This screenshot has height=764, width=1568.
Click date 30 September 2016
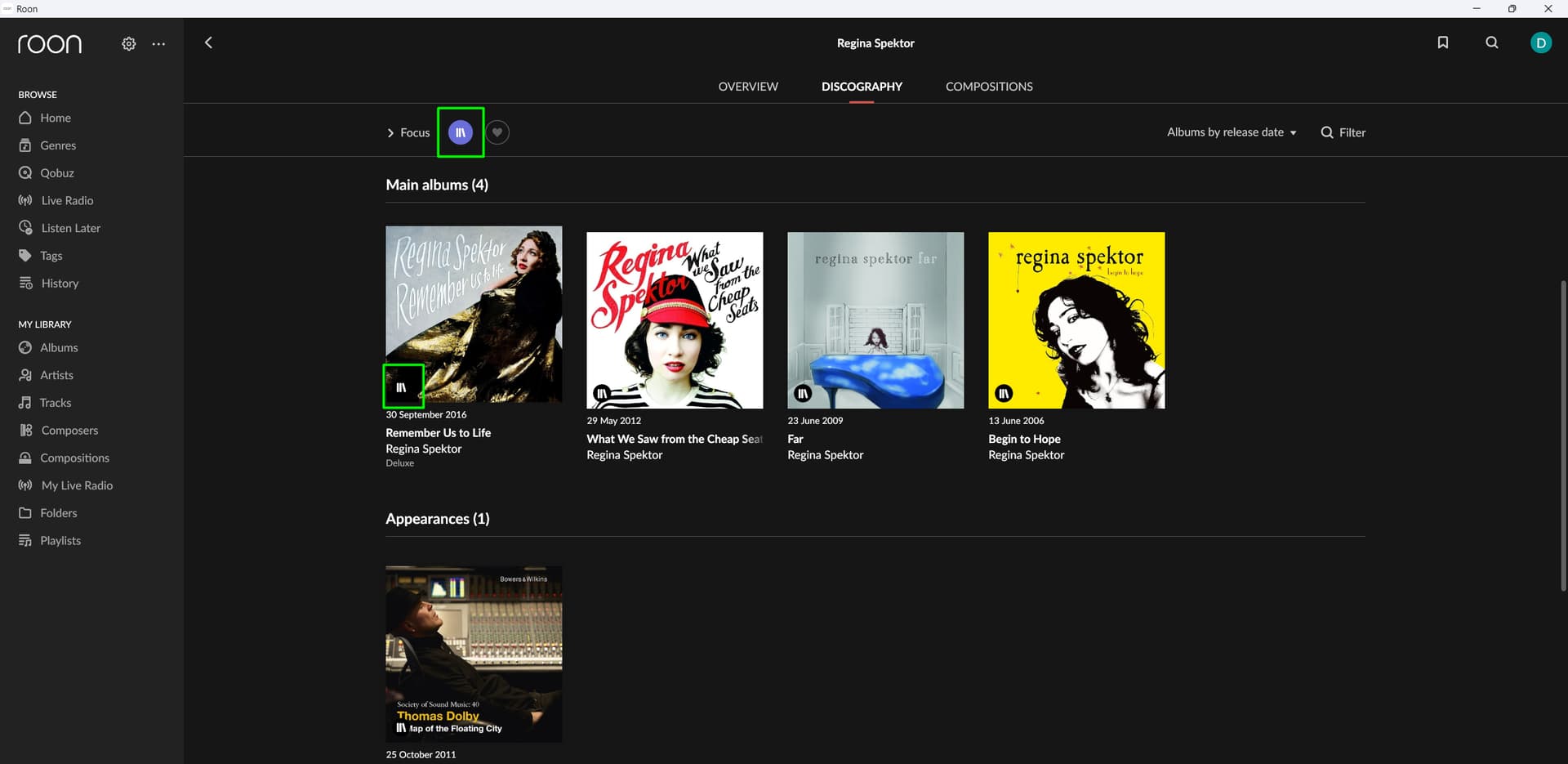pos(426,415)
